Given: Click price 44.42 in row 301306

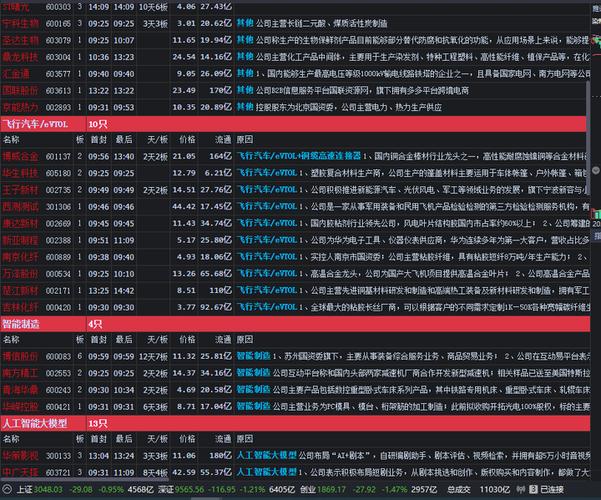Looking at the screenshot, I should tap(184, 207).
